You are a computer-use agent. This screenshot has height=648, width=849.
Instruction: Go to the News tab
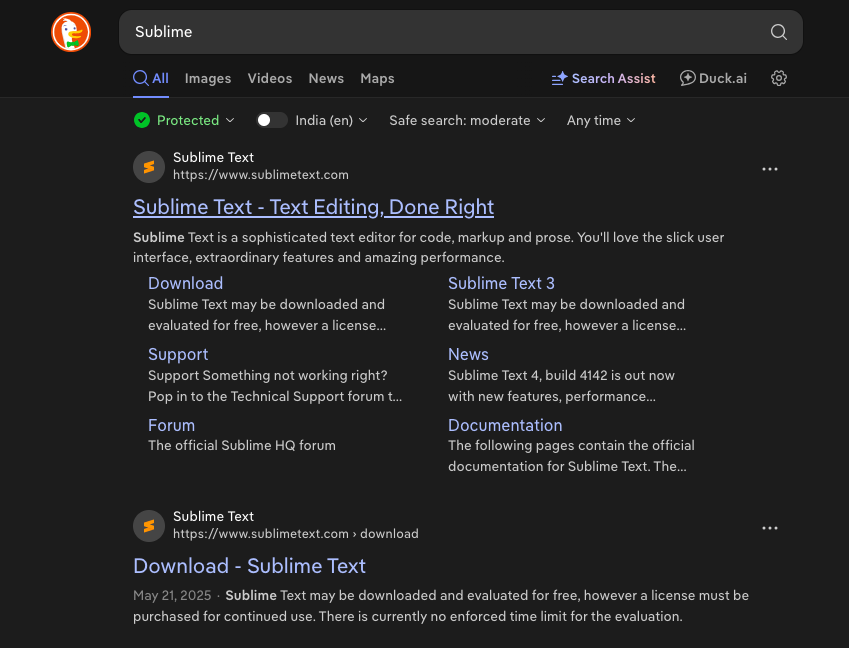click(326, 78)
